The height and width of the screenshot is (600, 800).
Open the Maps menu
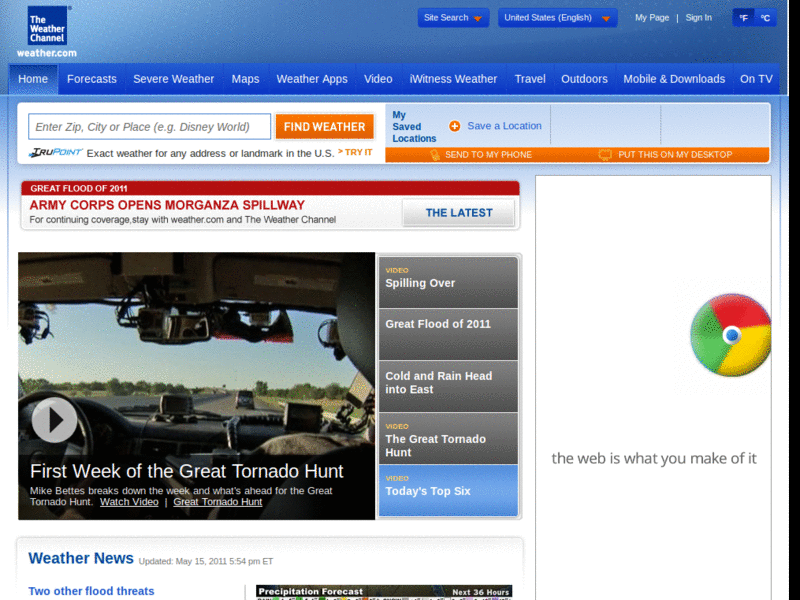245,79
